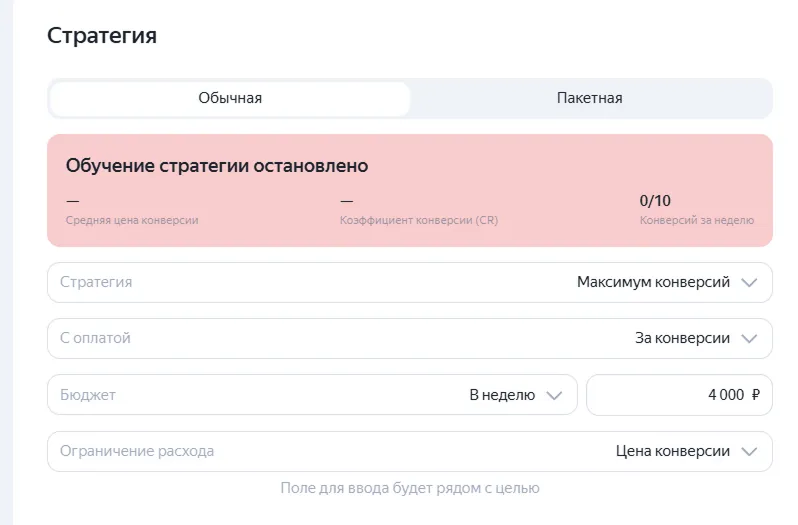Click the hint Поле для ввода будет рядом с целью
The image size is (798, 525).
(x=410, y=488)
